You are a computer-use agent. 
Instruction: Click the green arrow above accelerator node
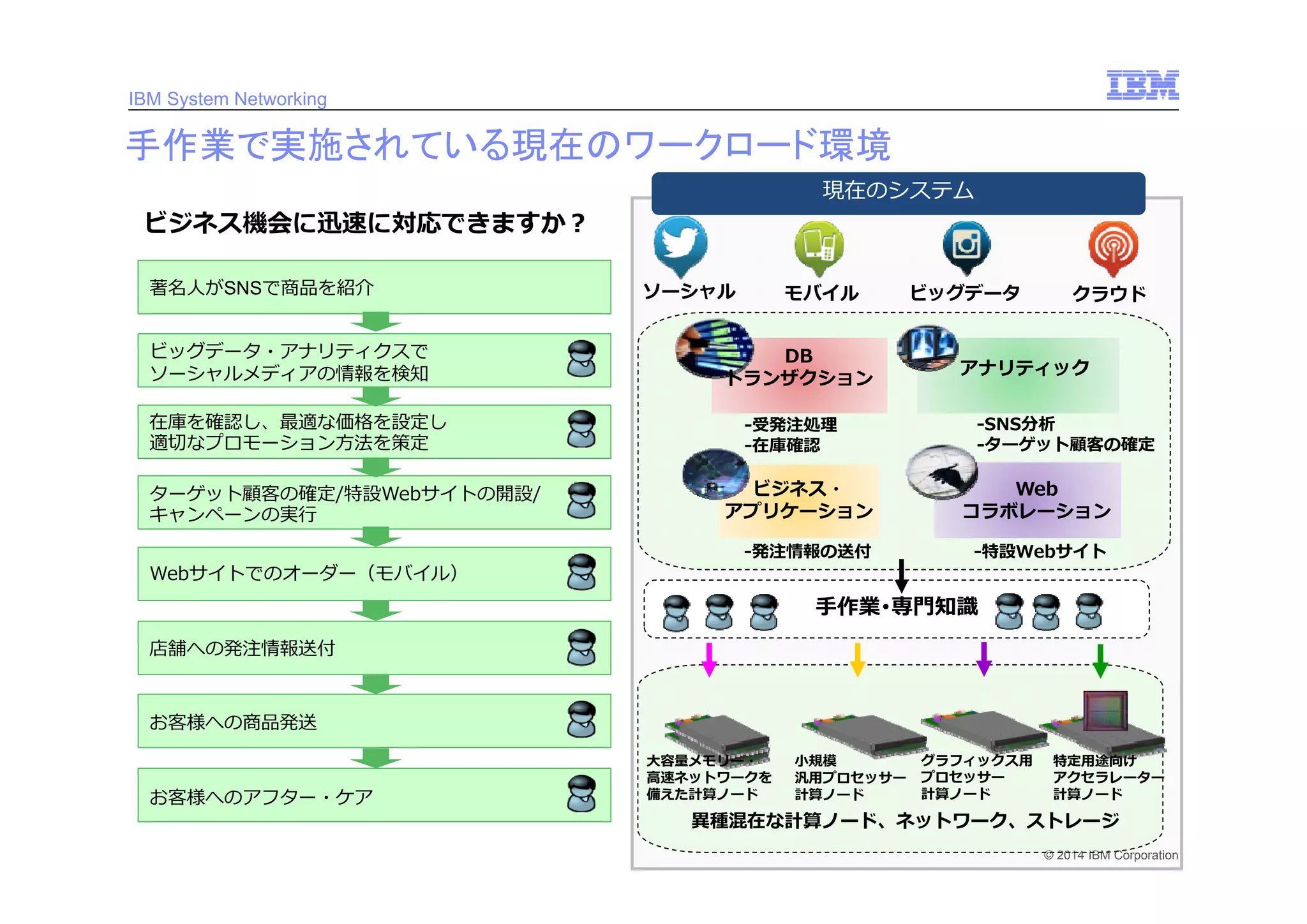click(1100, 660)
